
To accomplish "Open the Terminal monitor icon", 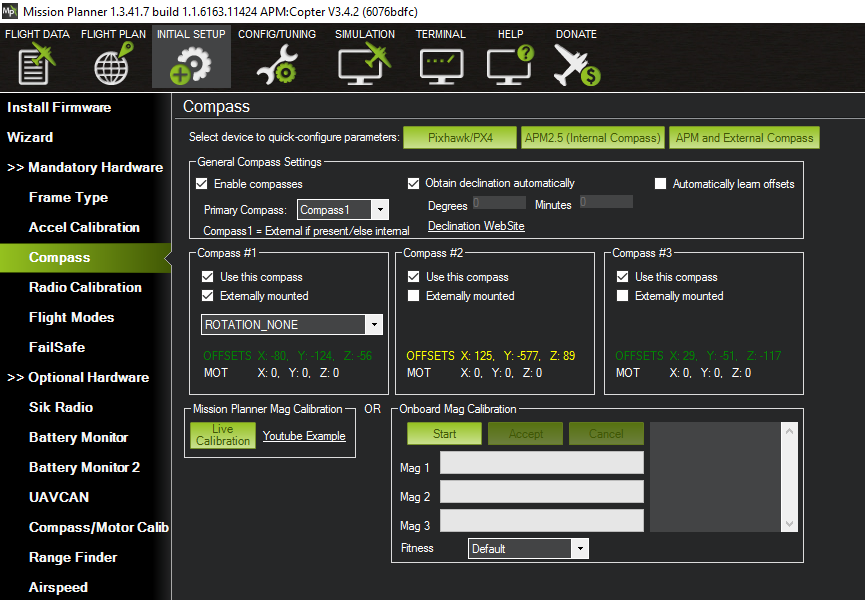I will 441,66.
